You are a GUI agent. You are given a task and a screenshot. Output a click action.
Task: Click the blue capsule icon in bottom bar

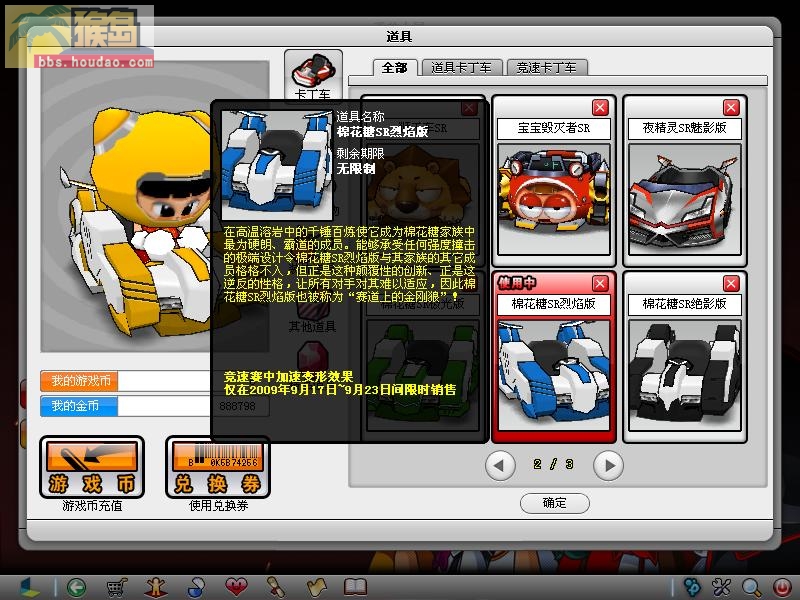point(196,588)
